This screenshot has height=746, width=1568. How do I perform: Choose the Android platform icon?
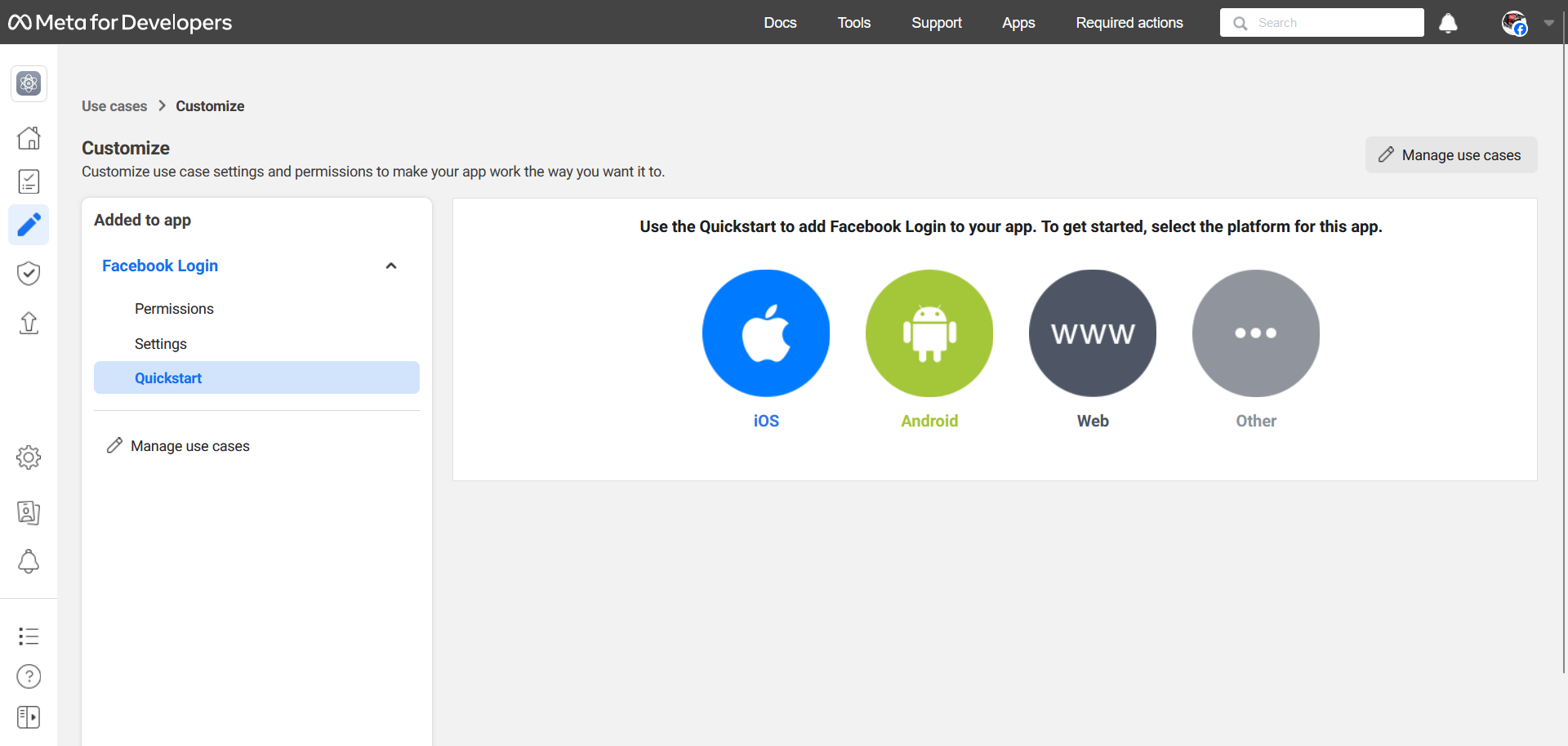(929, 333)
